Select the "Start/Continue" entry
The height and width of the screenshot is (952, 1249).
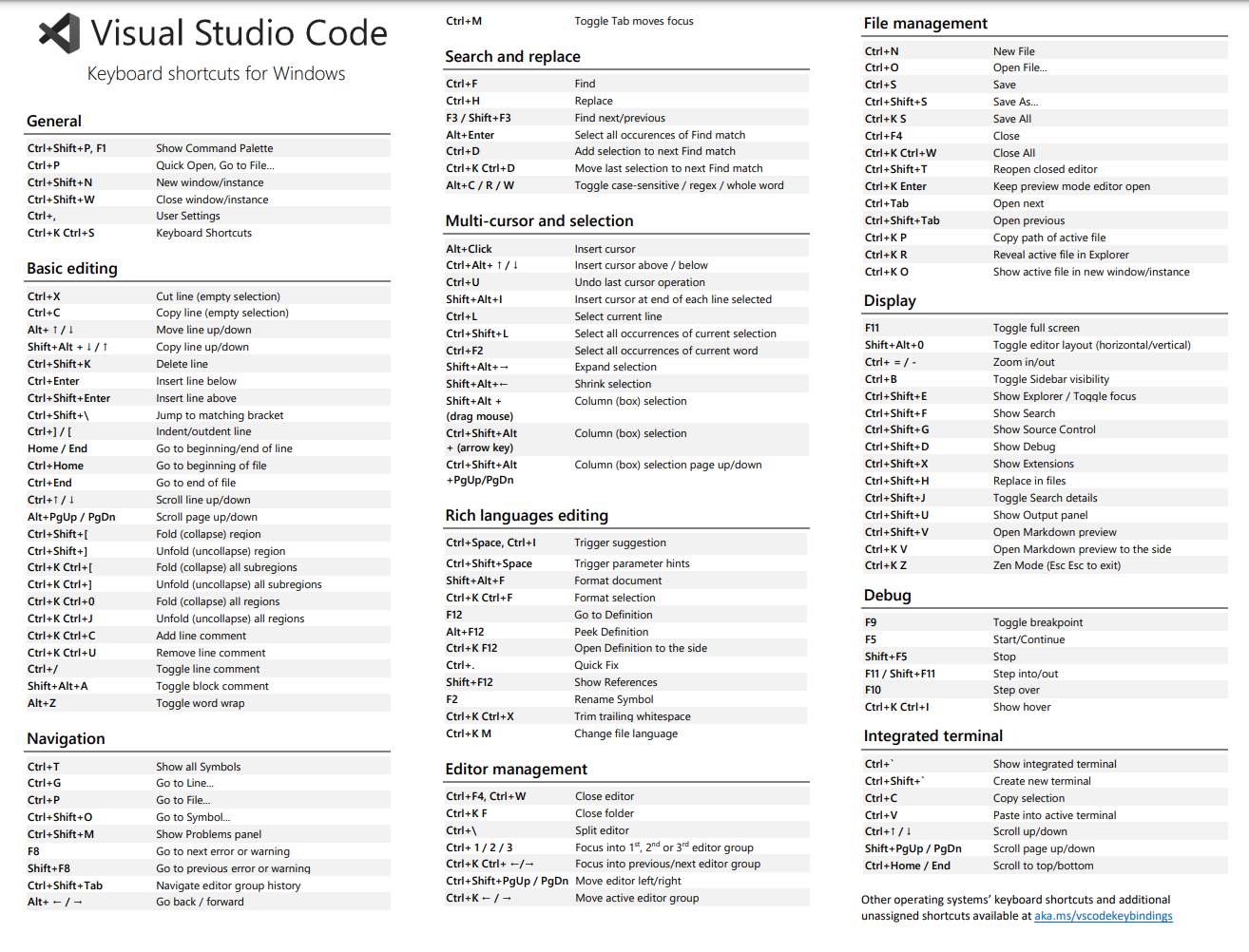pyautogui.click(x=1028, y=639)
